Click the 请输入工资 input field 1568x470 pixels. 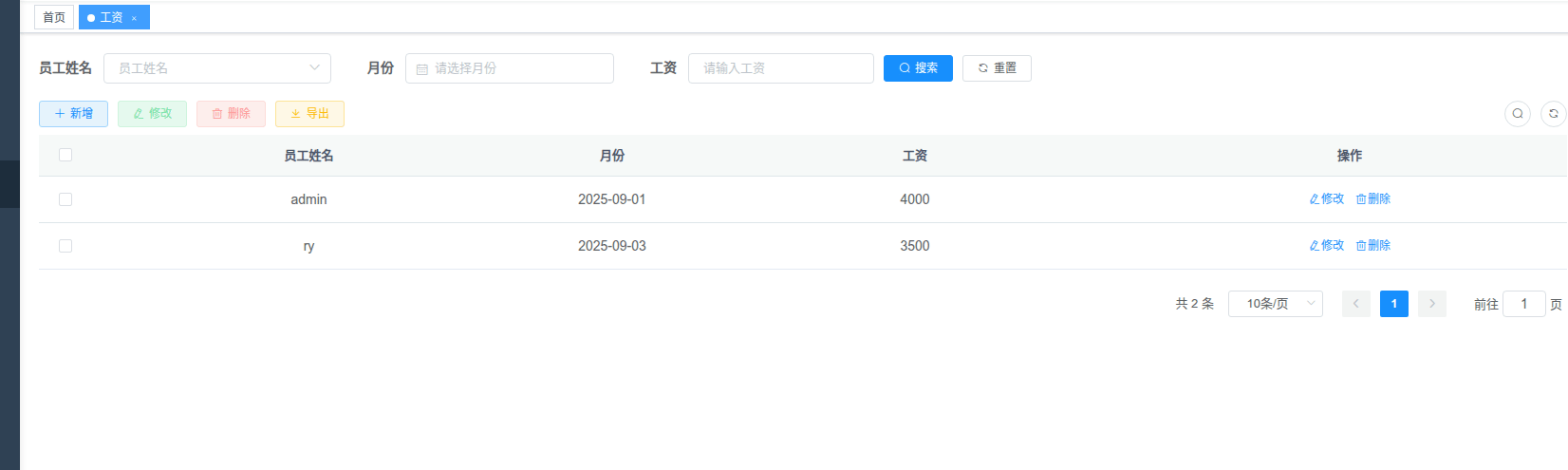(780, 68)
